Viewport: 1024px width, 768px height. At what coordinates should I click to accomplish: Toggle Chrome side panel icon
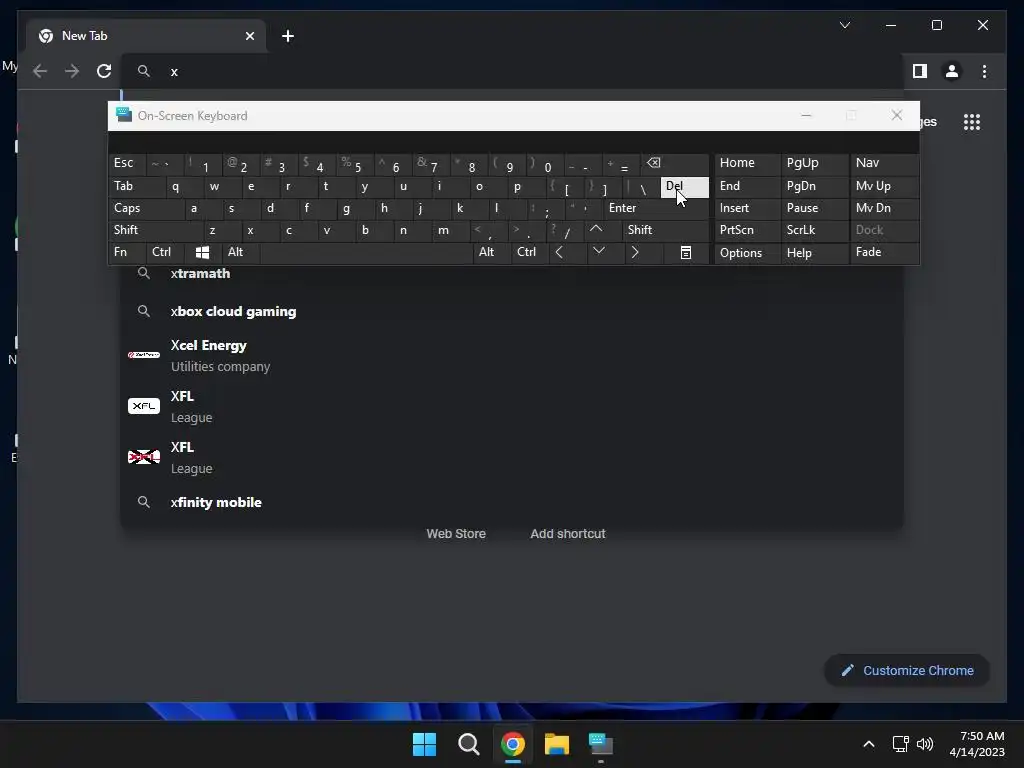(x=920, y=71)
